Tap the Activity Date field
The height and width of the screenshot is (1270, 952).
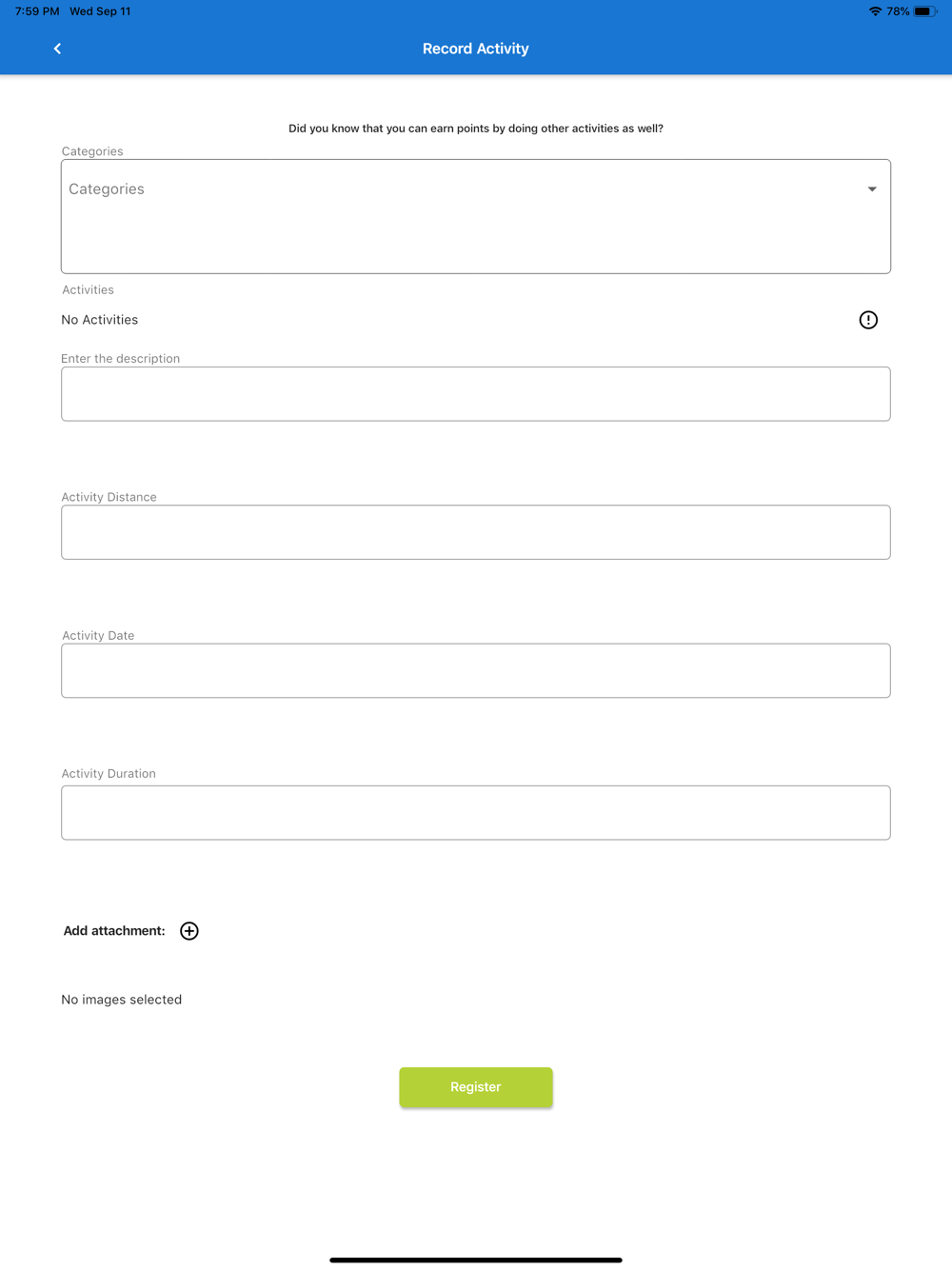click(x=476, y=671)
